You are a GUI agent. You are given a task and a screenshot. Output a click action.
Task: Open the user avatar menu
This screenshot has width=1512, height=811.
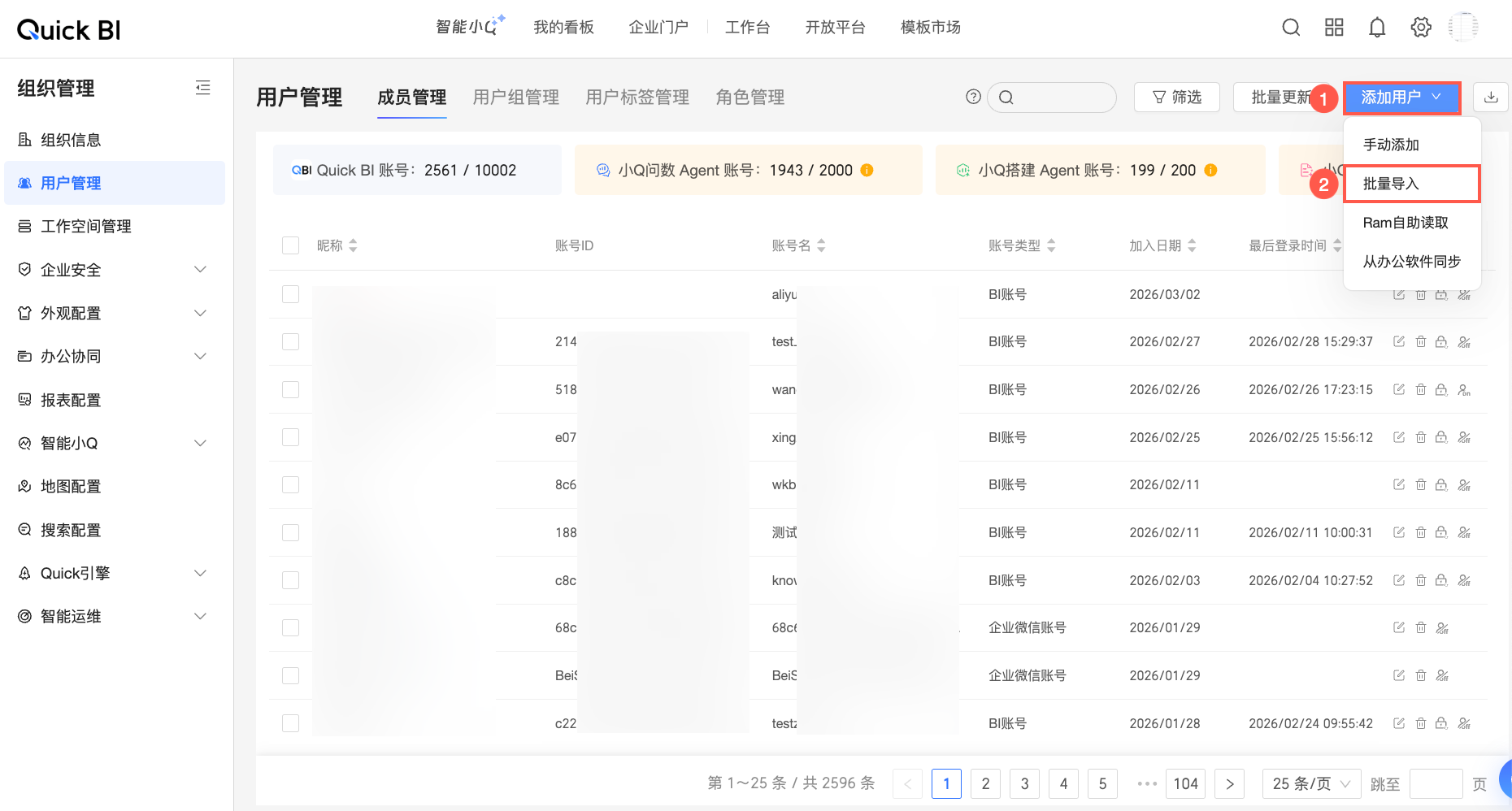(1463, 28)
